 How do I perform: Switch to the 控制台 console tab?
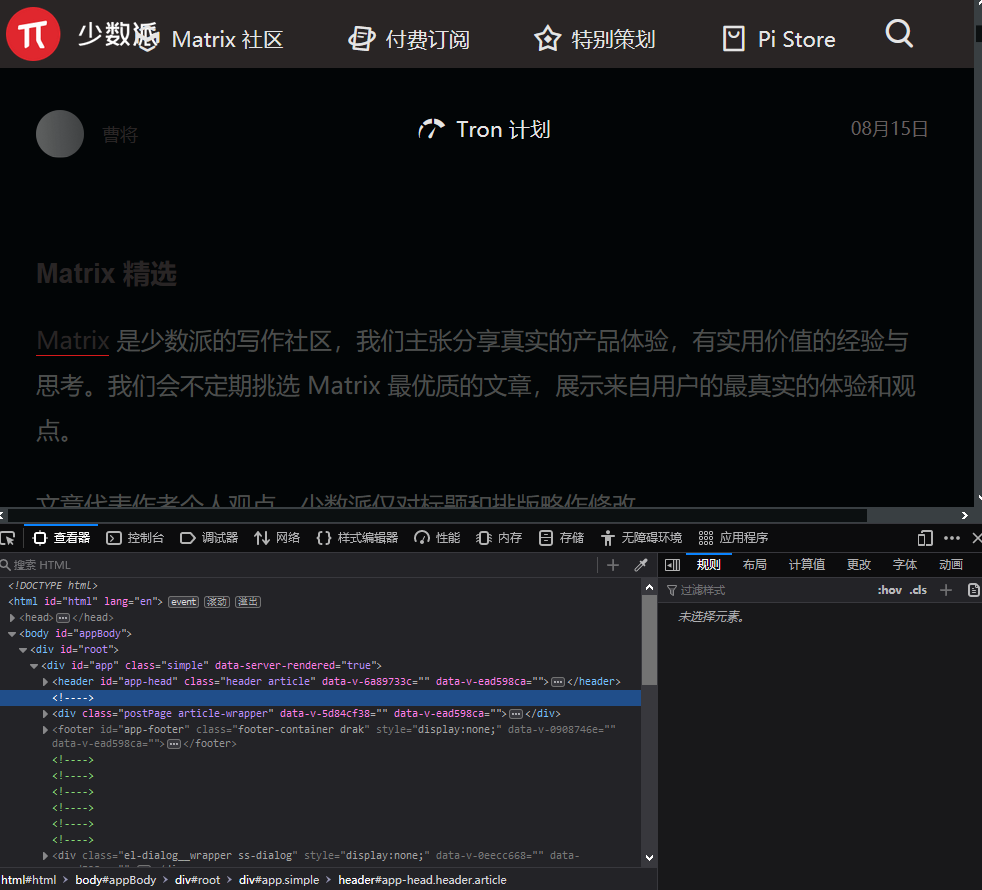135,538
